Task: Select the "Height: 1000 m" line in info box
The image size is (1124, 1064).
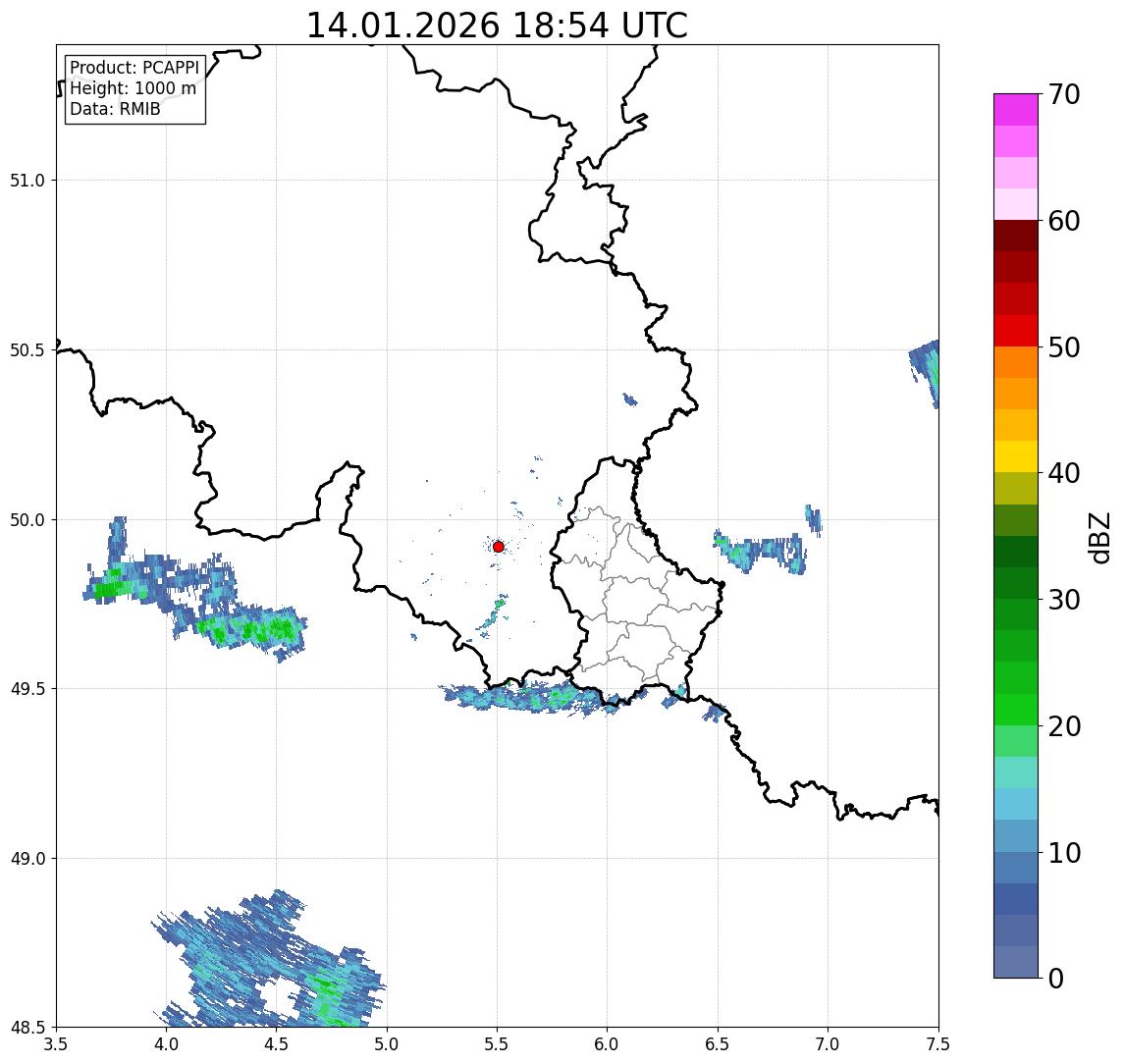Action: coord(133,88)
